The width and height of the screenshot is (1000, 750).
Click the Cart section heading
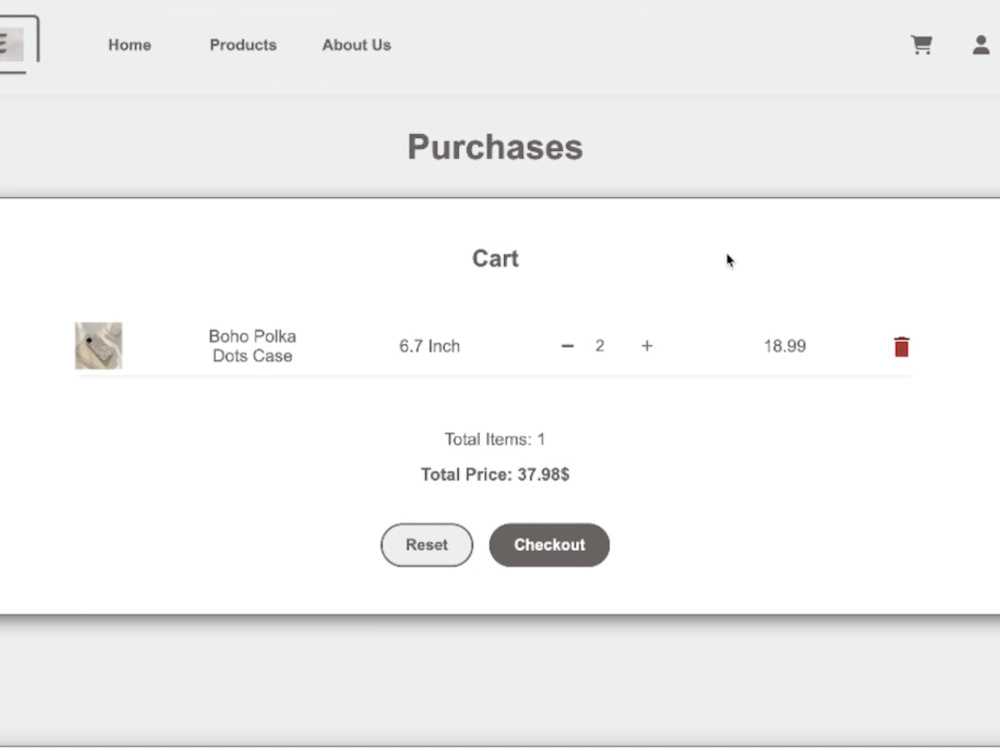coord(495,258)
